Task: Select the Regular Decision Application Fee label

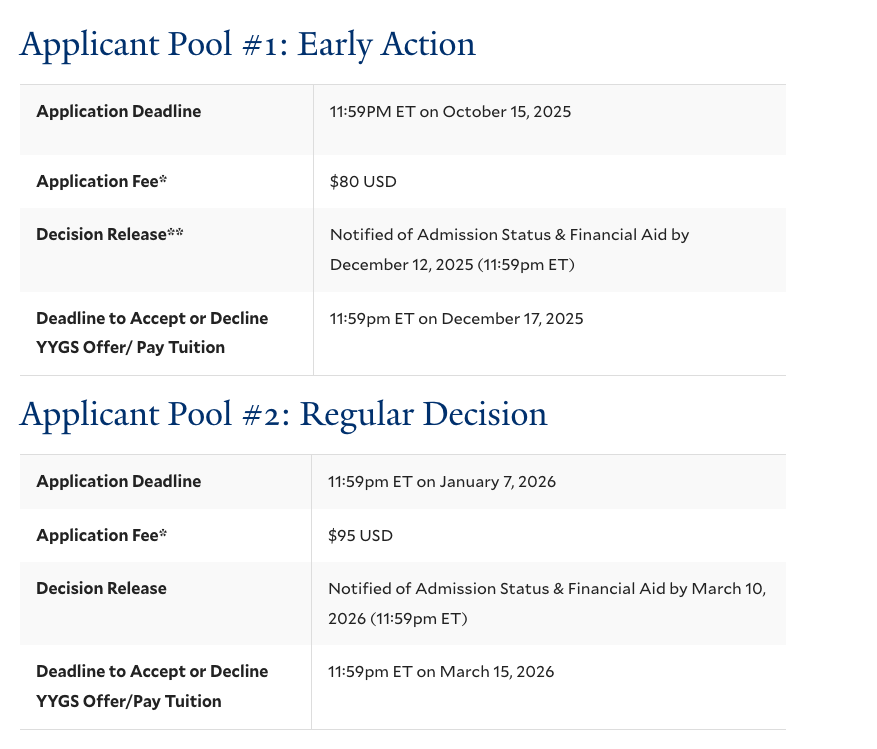Action: [x=101, y=535]
